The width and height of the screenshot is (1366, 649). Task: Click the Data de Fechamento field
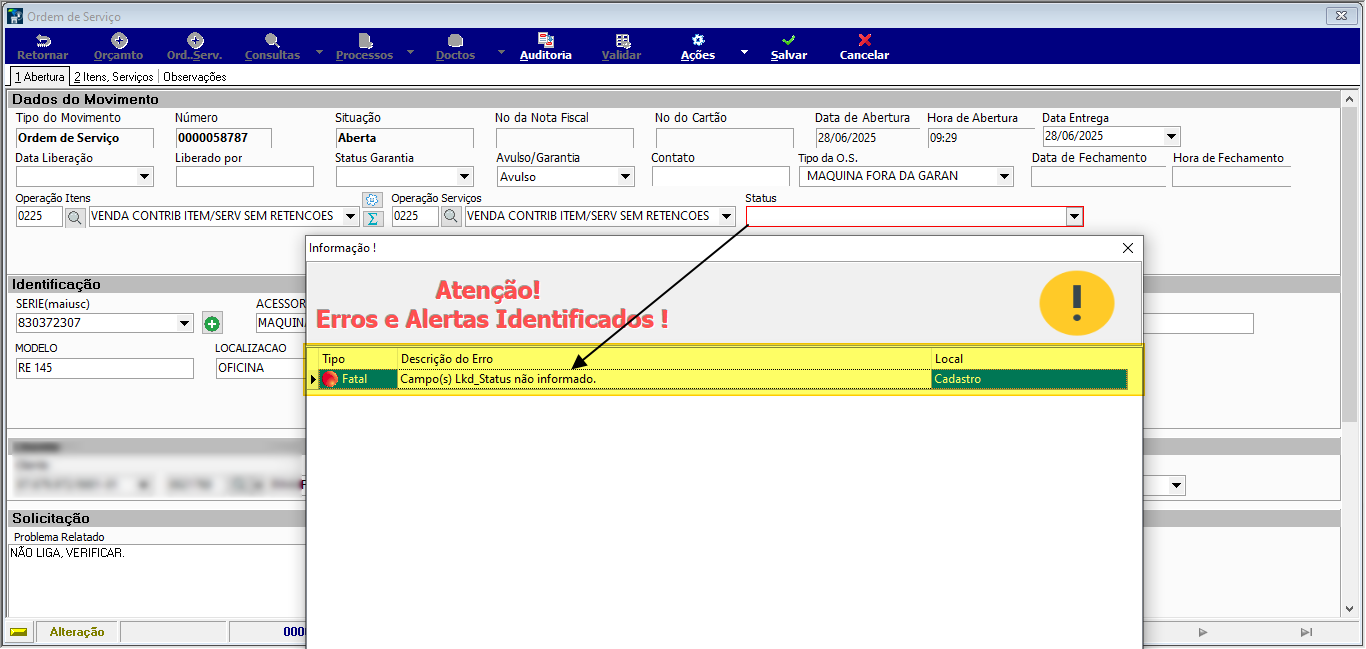[1098, 177]
